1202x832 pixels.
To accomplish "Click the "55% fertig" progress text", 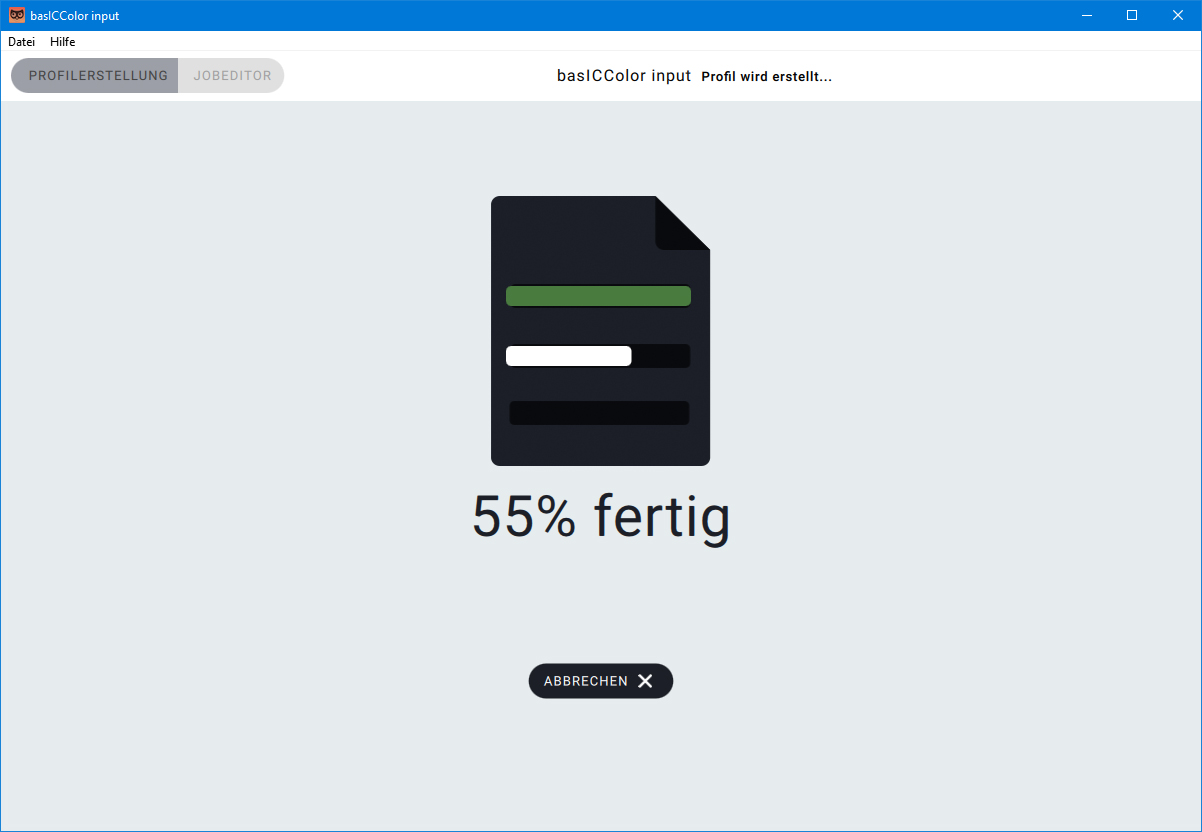I will (x=601, y=517).
